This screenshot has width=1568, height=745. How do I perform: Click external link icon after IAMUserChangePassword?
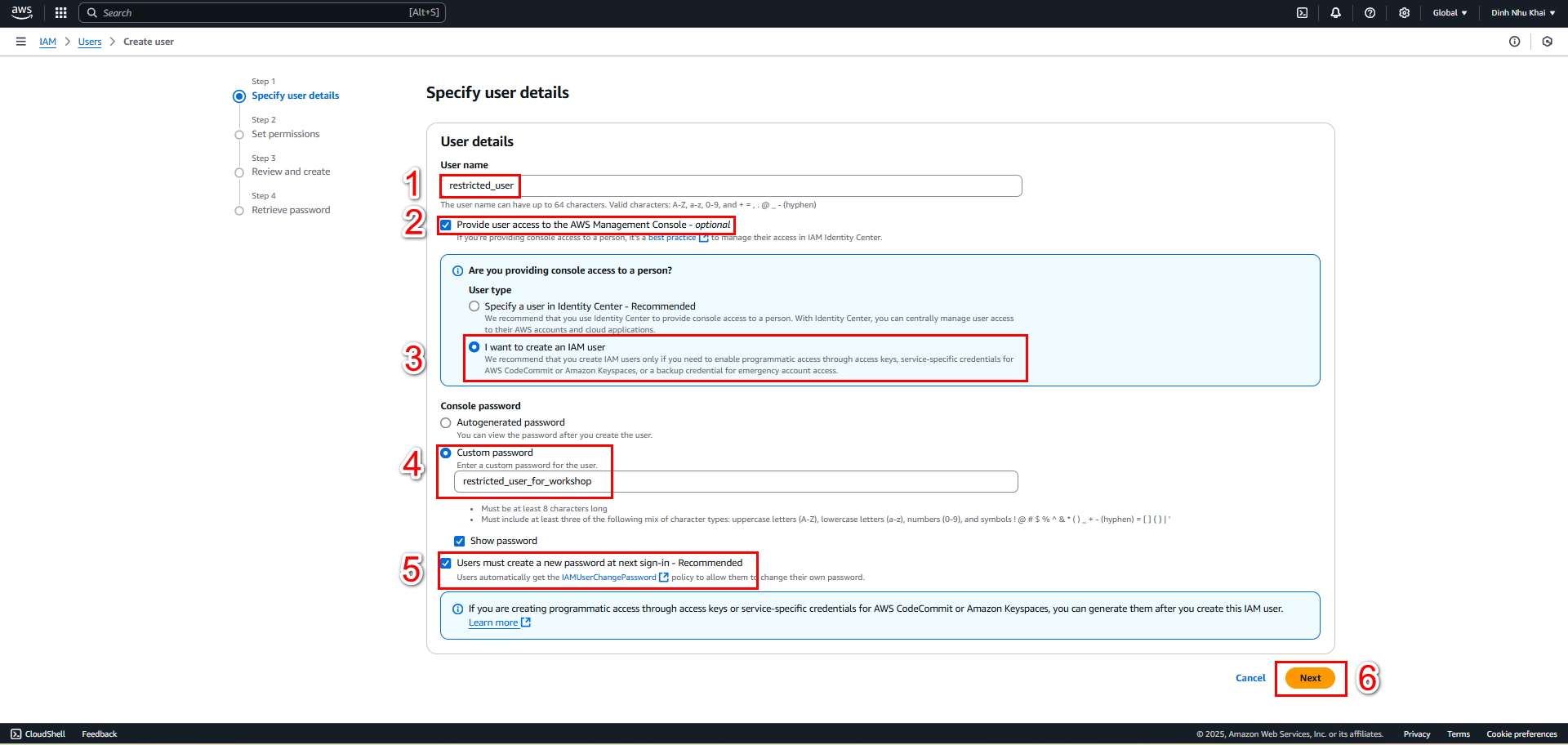(664, 578)
